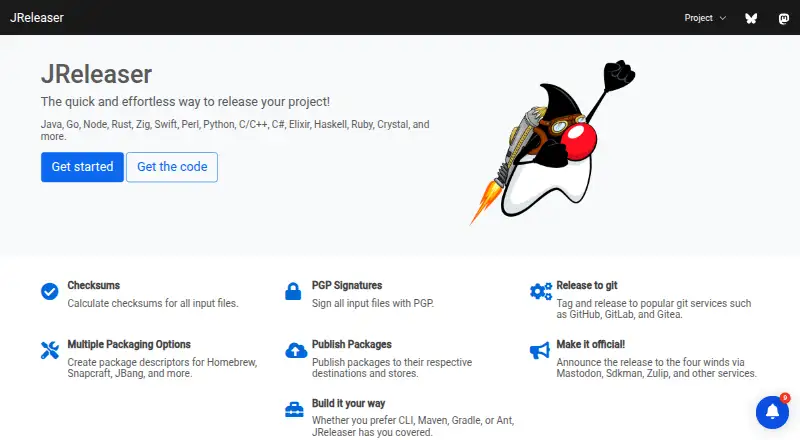This screenshot has height=440, width=800.
Task: Expand the Project dropdown menu
Action: (705, 18)
